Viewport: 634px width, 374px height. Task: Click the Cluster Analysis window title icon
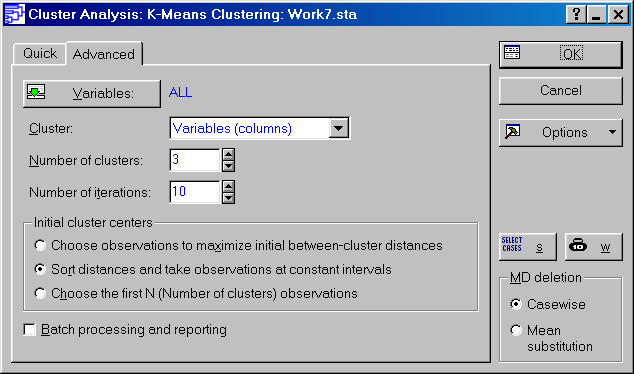point(15,14)
